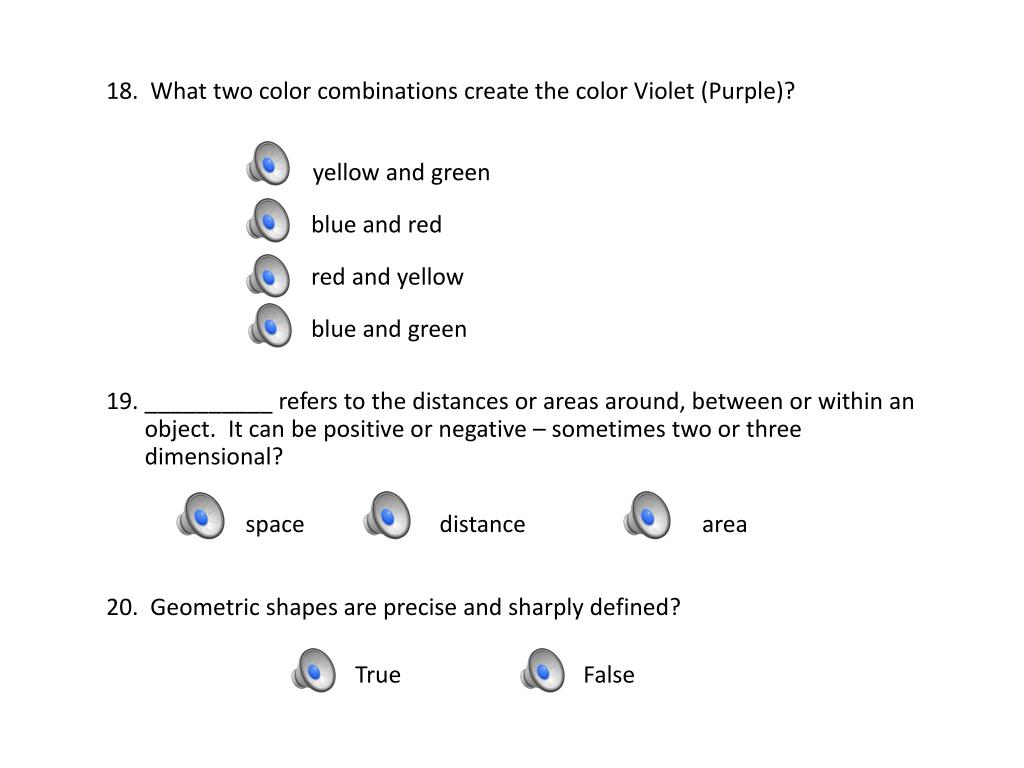
Task: Select the 'yellow and green' answer text
Action: click(401, 173)
